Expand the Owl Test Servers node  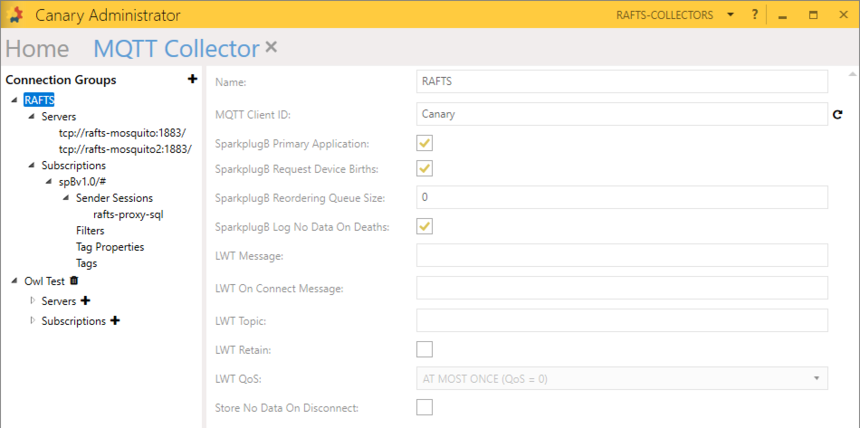[x=32, y=301]
